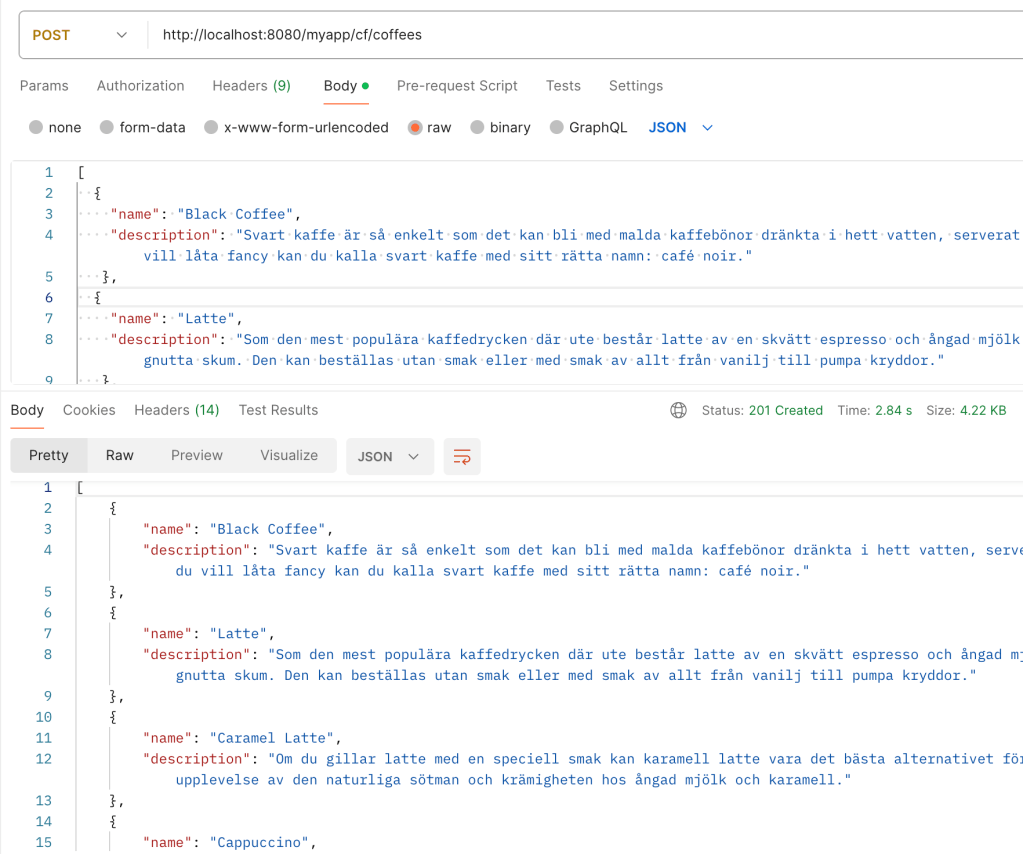Click the Visualize response button
The width and height of the screenshot is (1023, 854).
pyautogui.click(x=289, y=455)
